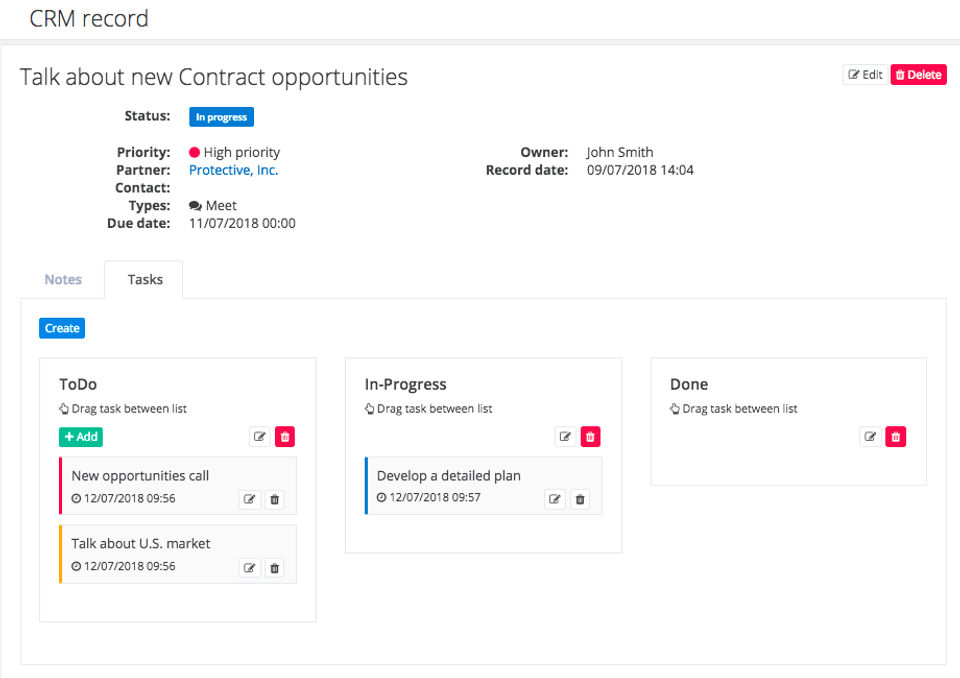Click the edit icon in In-Progress list header

click(565, 437)
